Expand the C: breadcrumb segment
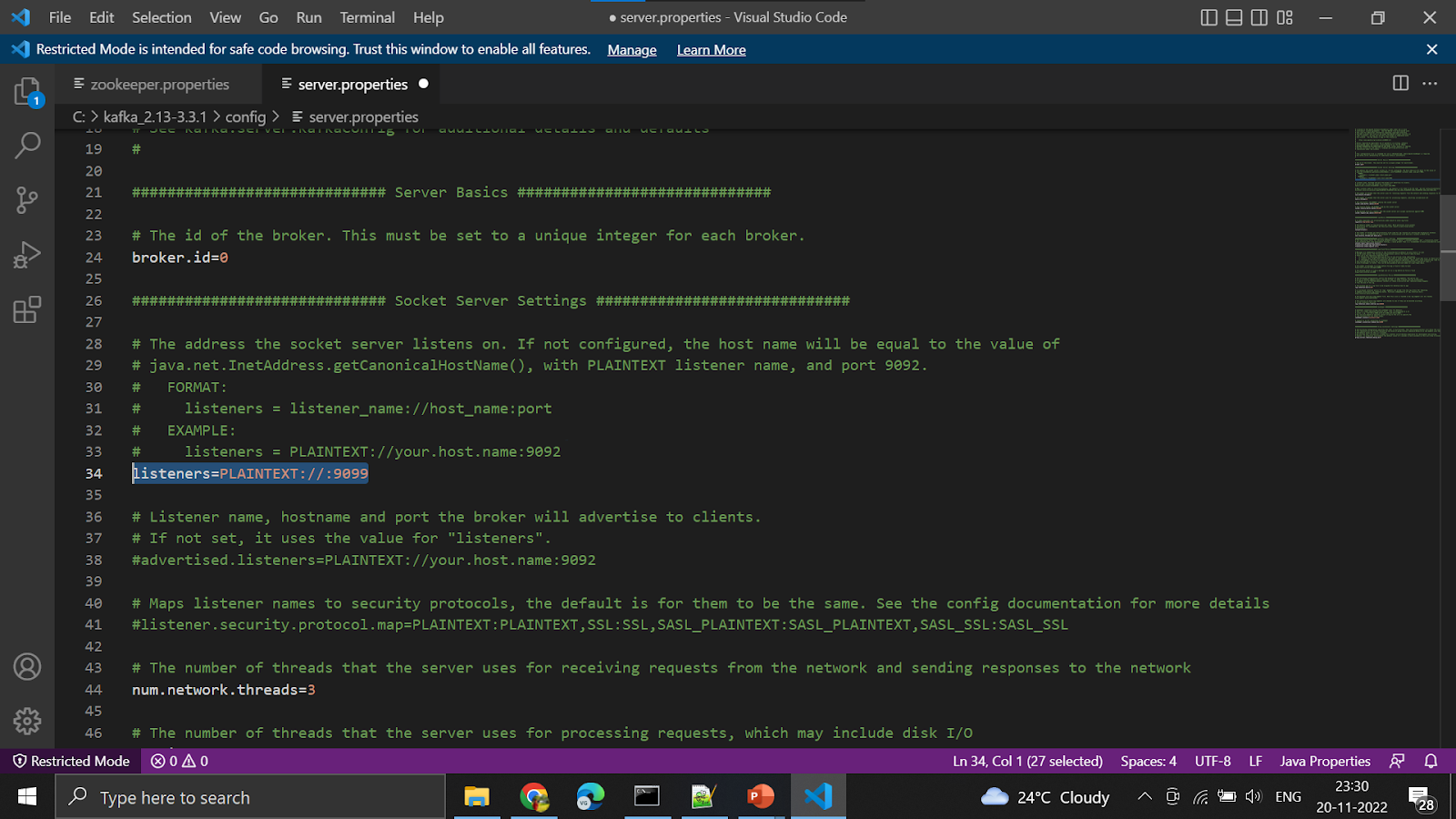This screenshot has width=1456, height=819. pyautogui.click(x=79, y=116)
